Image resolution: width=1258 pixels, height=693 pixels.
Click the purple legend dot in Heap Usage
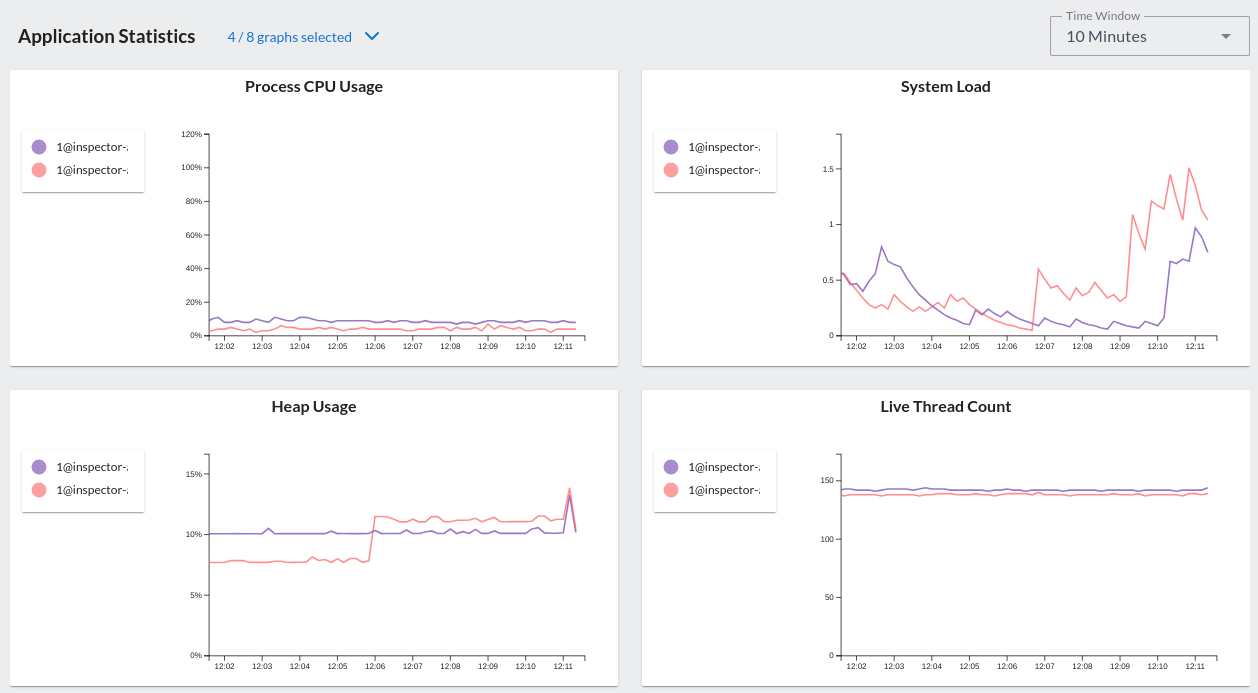click(40, 466)
